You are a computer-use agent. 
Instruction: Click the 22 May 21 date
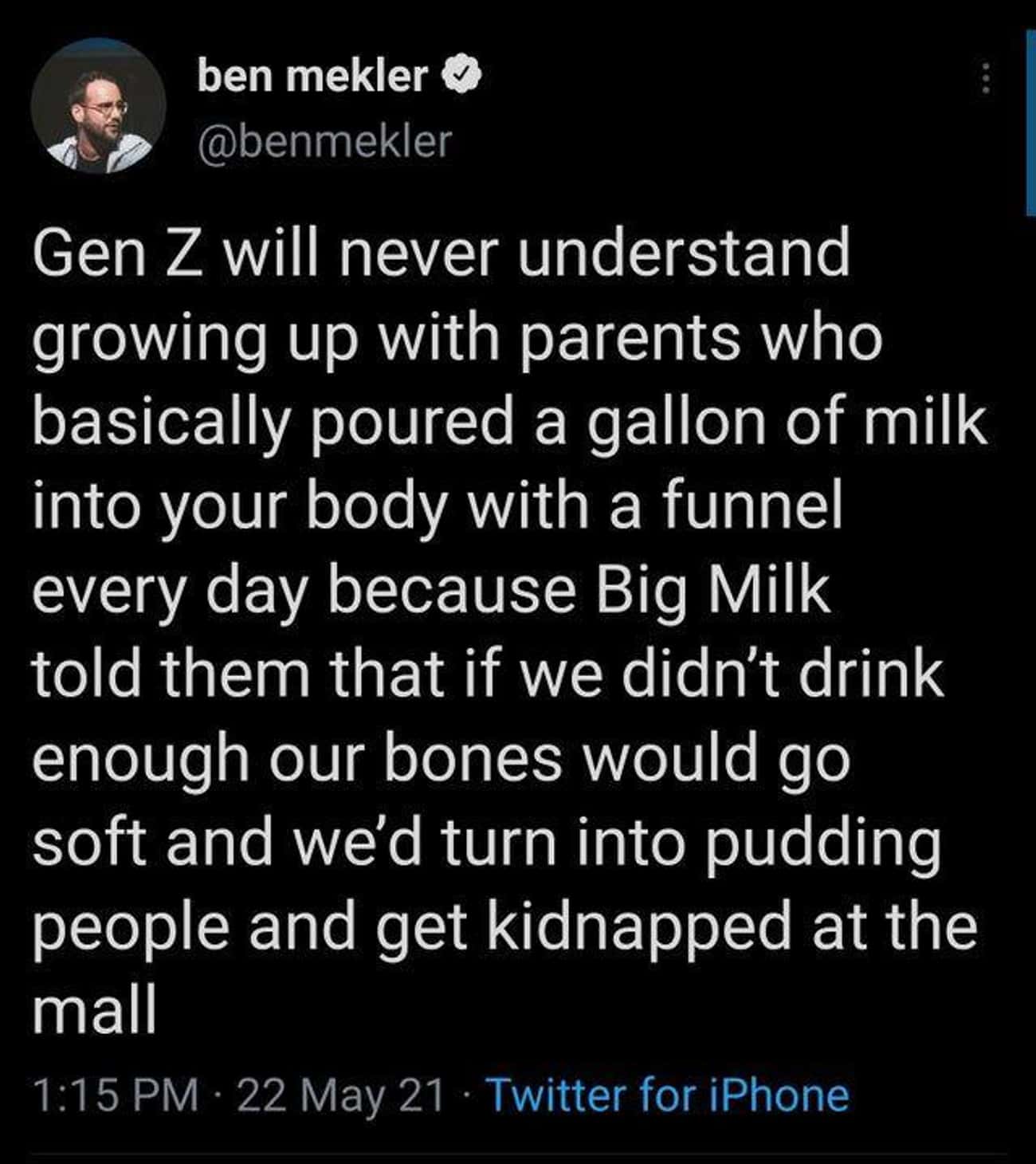pyautogui.click(x=340, y=1095)
